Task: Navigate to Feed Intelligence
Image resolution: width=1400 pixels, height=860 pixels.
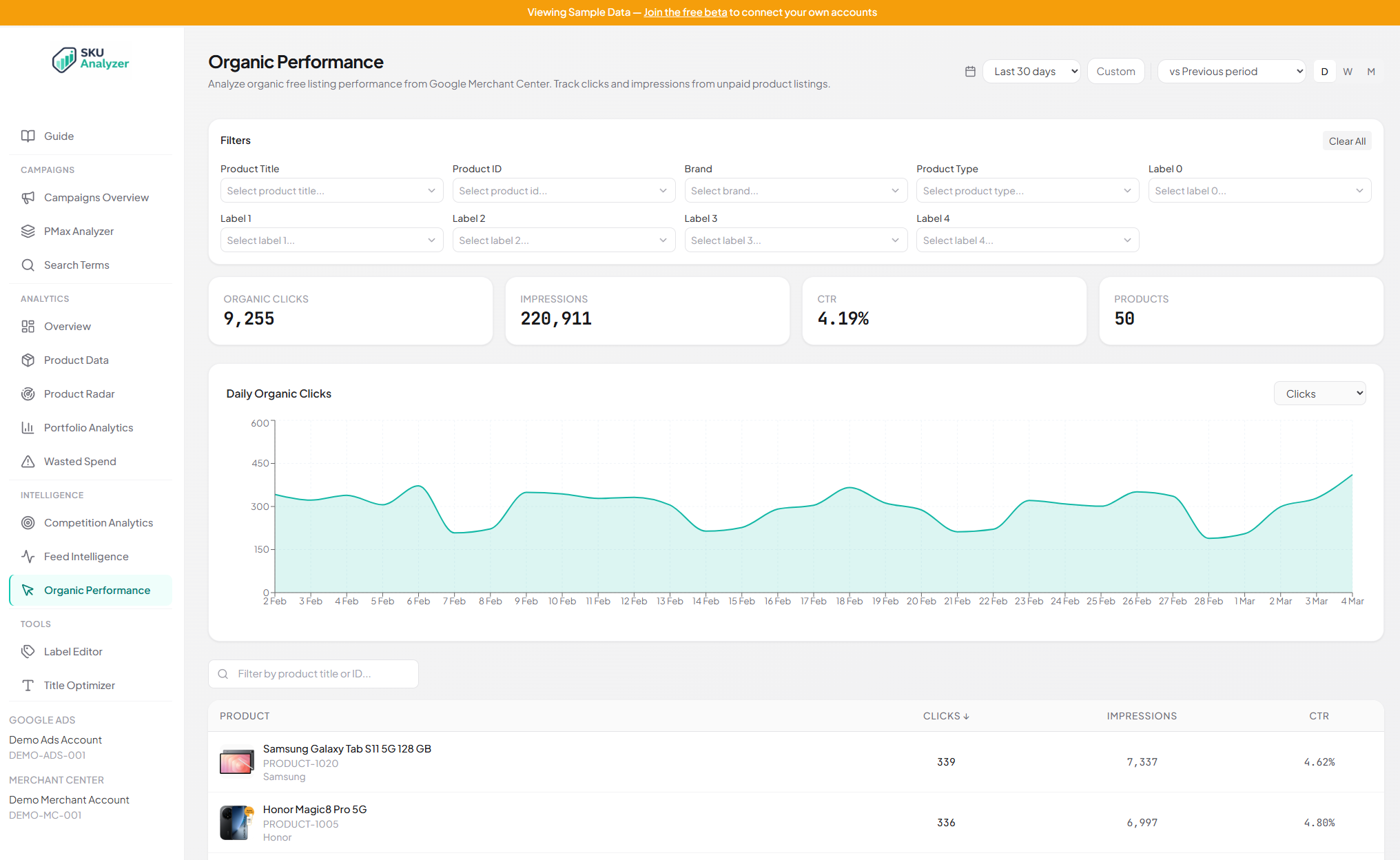Action: click(x=86, y=556)
